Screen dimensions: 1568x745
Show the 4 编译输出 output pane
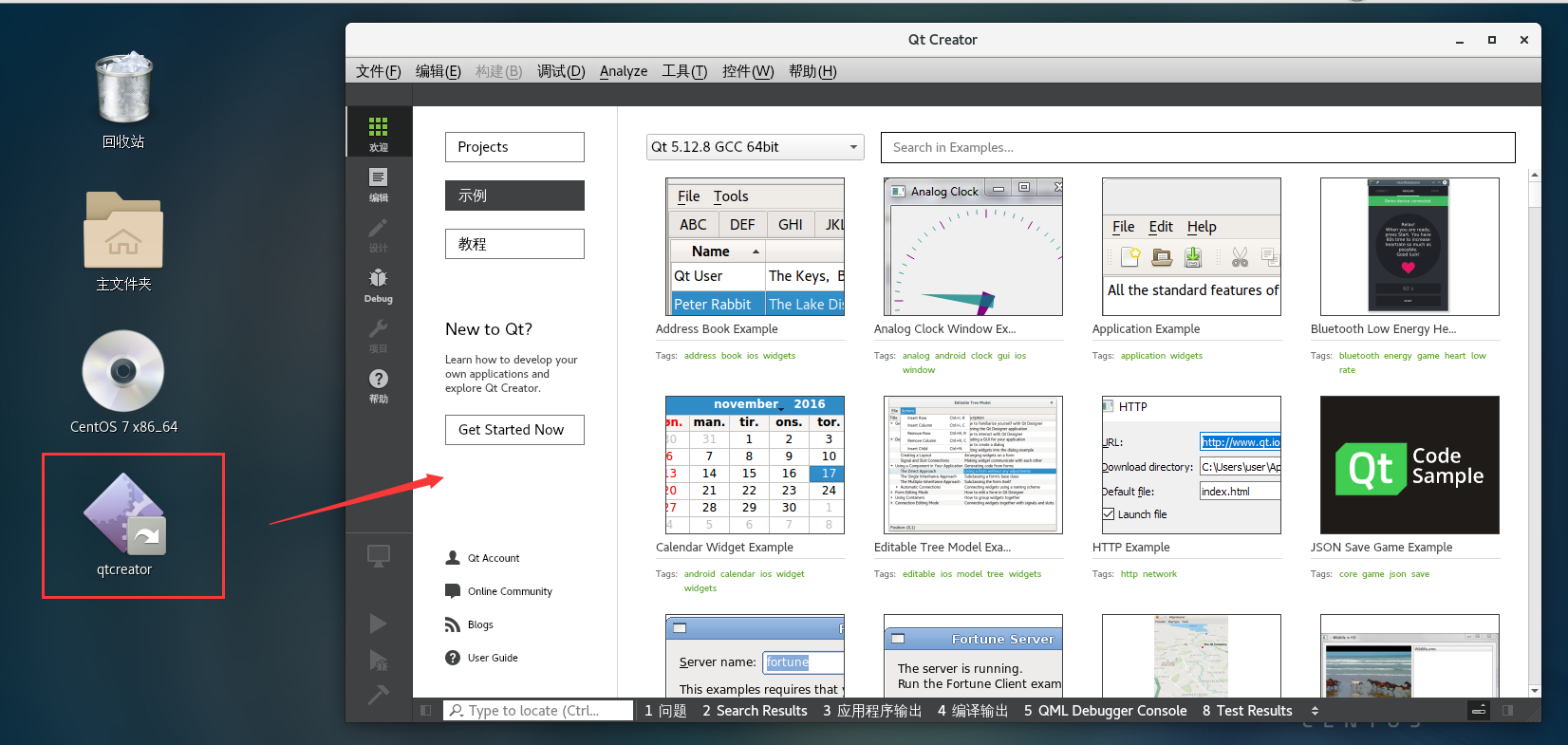pyautogui.click(x=973, y=710)
